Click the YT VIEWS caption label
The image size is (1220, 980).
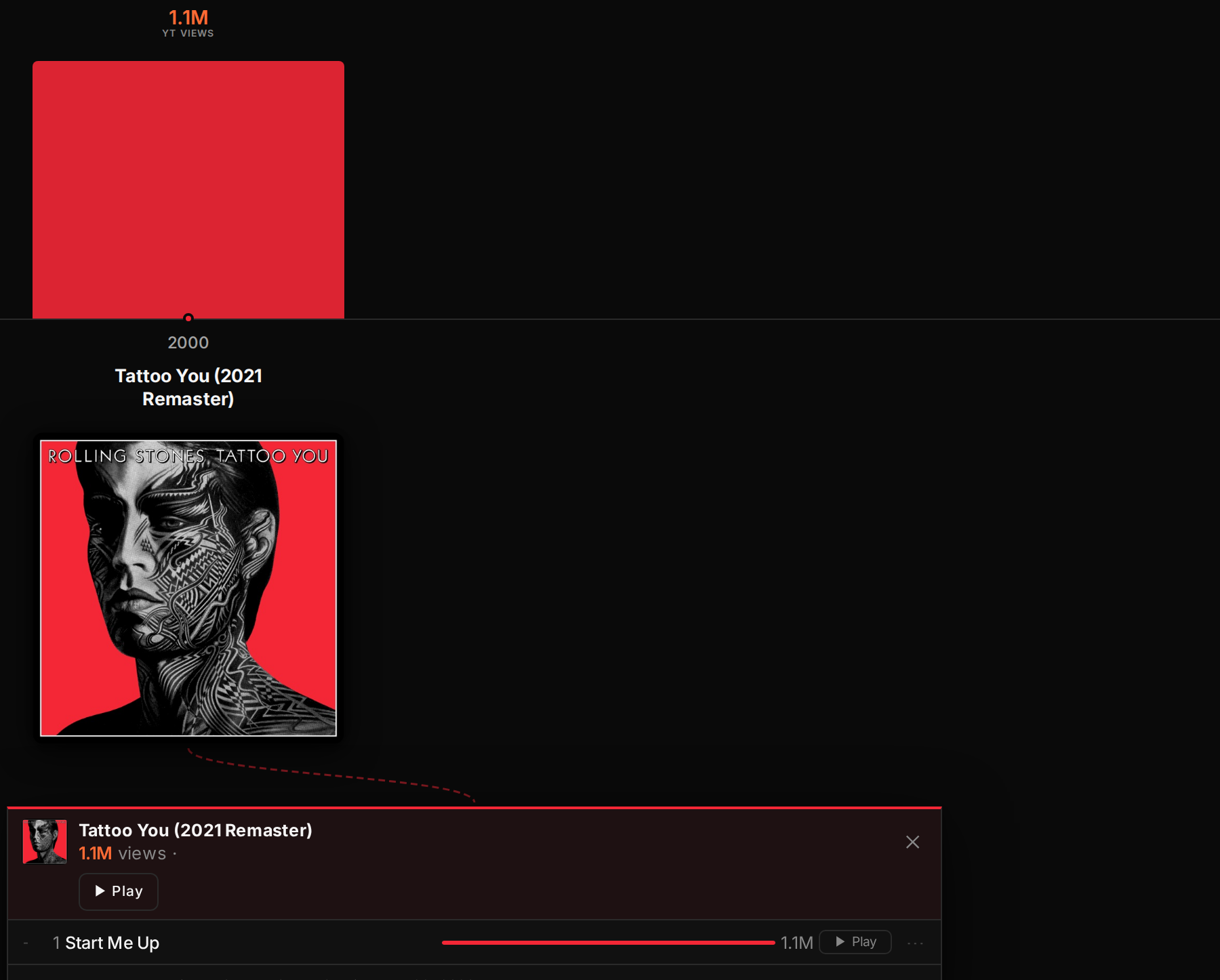[188, 33]
